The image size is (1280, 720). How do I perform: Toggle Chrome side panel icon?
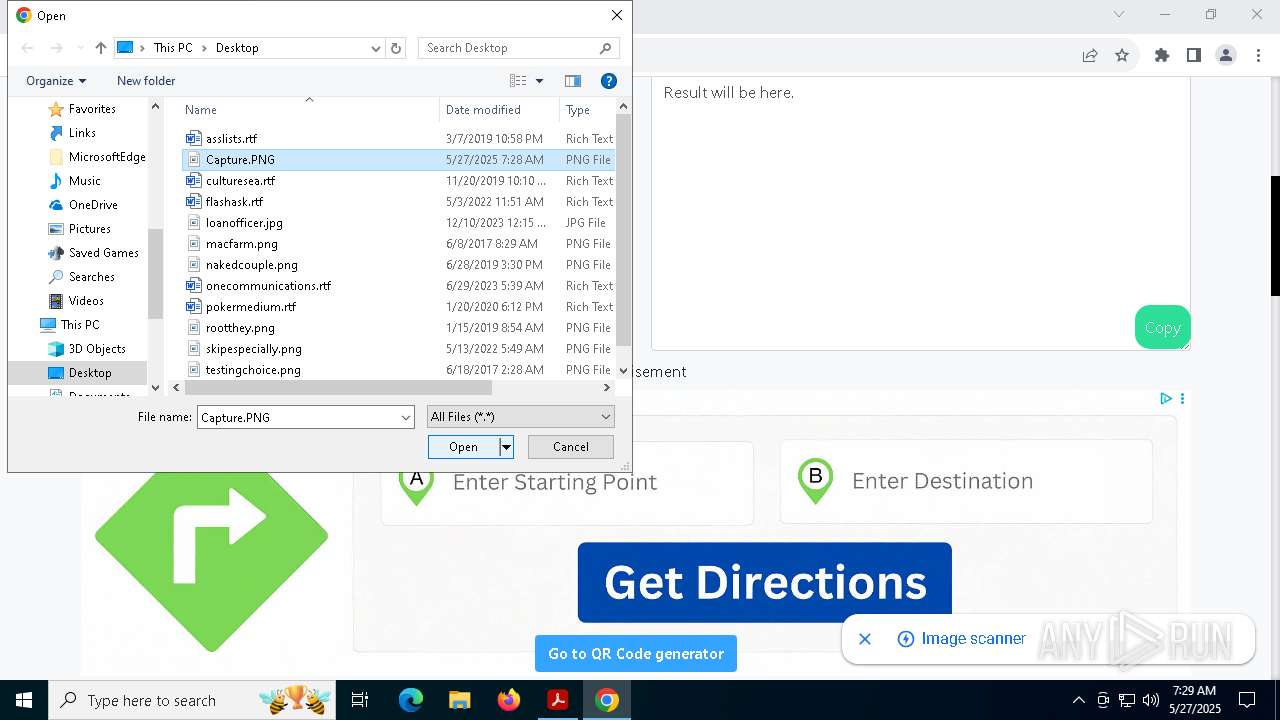coord(1193,56)
